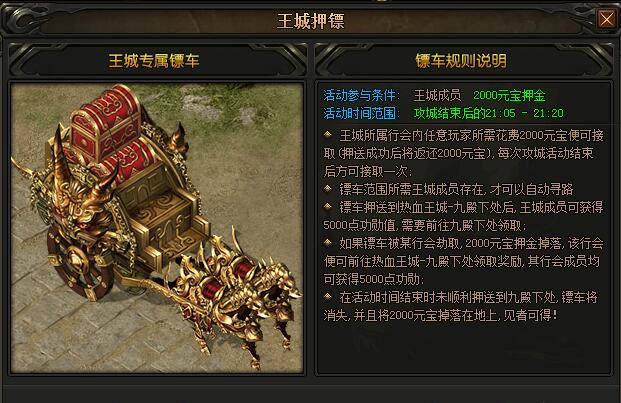The image size is (621, 403).
Task: Click the 王城押镖 window title
Action: (310, 21)
